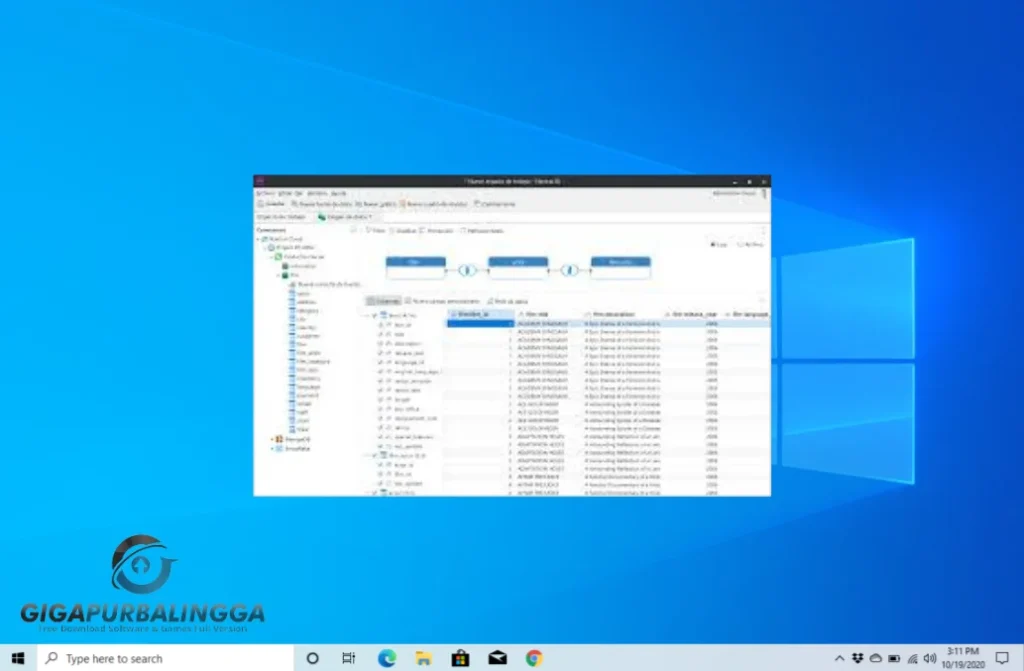This screenshot has height=671, width=1024.
Task: Select the Live data mode radio button
Action: (712, 244)
